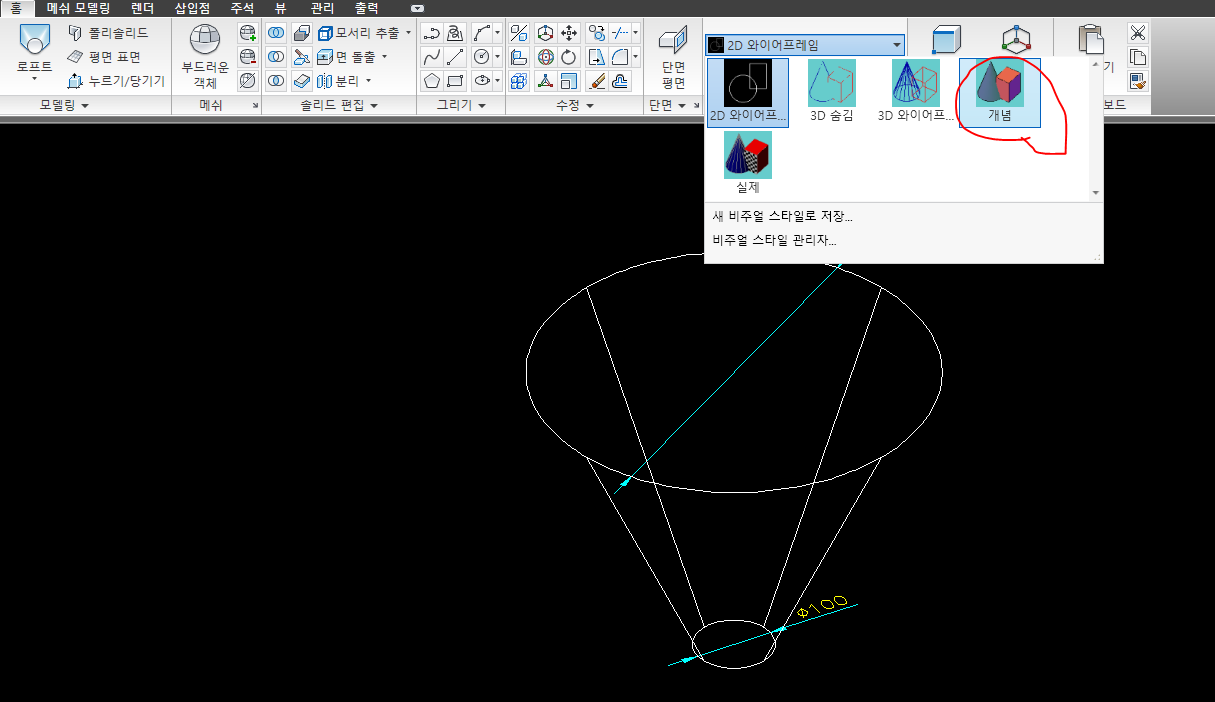1215x702 pixels.
Task: Click the Loft (로프트) tool icon
Action: 34,40
